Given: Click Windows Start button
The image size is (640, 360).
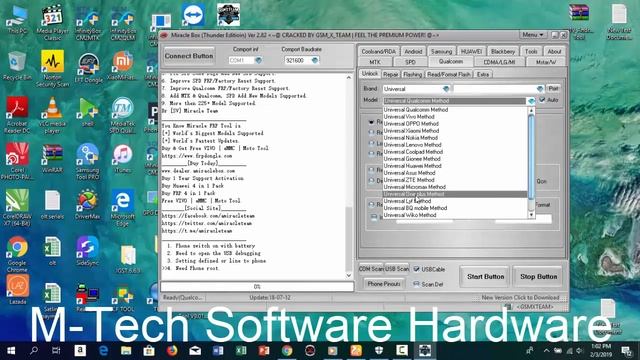Looking at the screenshot, I should coord(11,351).
